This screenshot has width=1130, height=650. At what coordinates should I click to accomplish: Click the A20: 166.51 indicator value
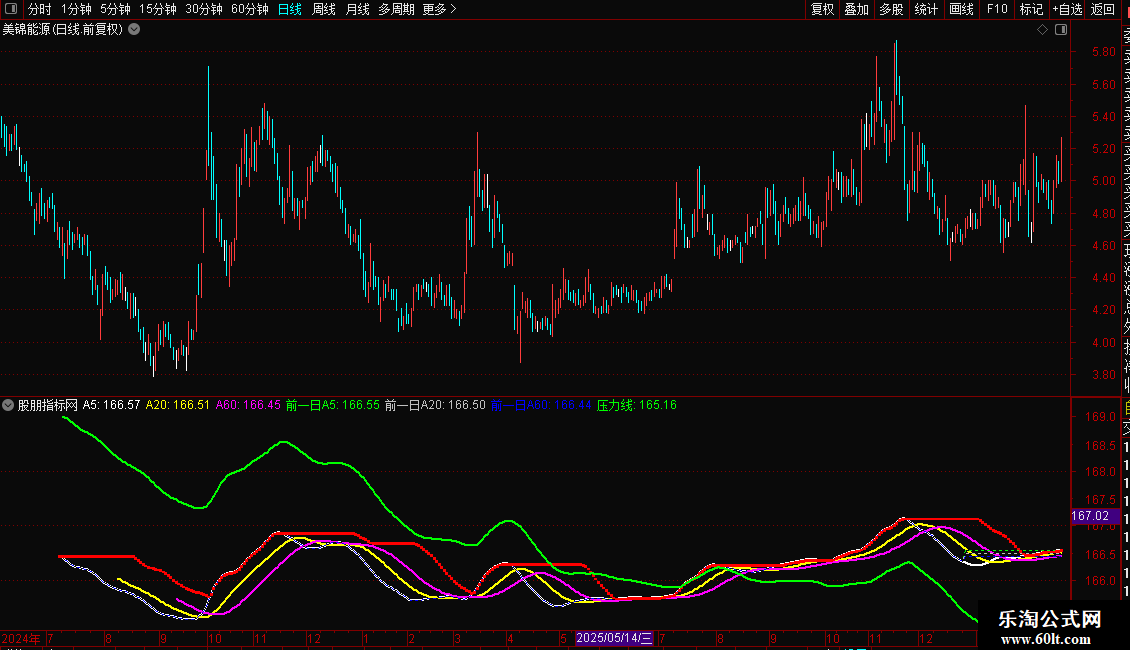178,405
